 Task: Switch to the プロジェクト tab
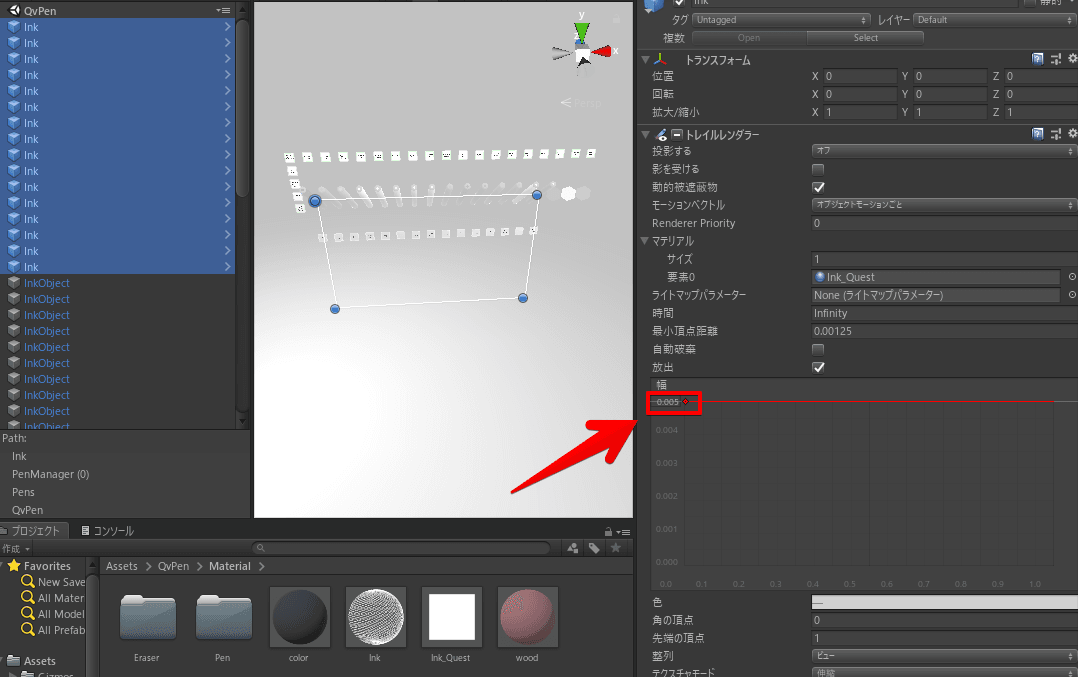[35, 531]
